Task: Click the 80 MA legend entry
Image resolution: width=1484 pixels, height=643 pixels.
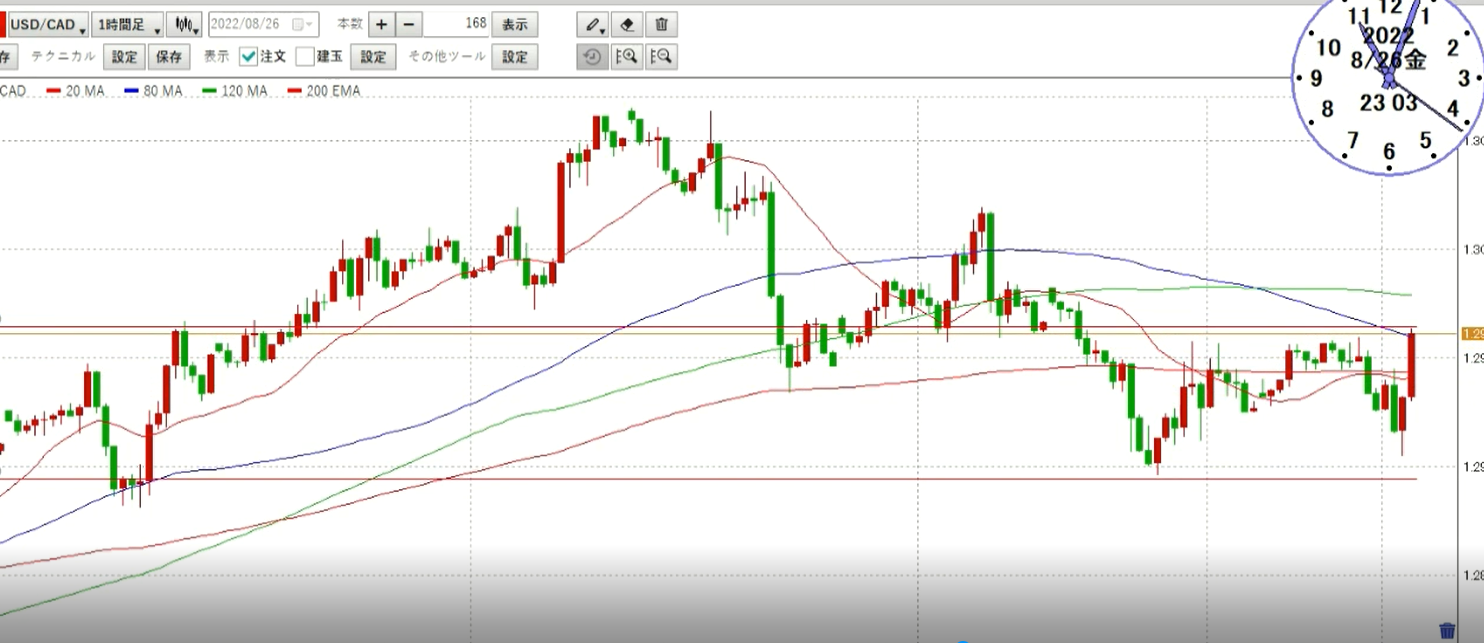Action: [x=154, y=91]
